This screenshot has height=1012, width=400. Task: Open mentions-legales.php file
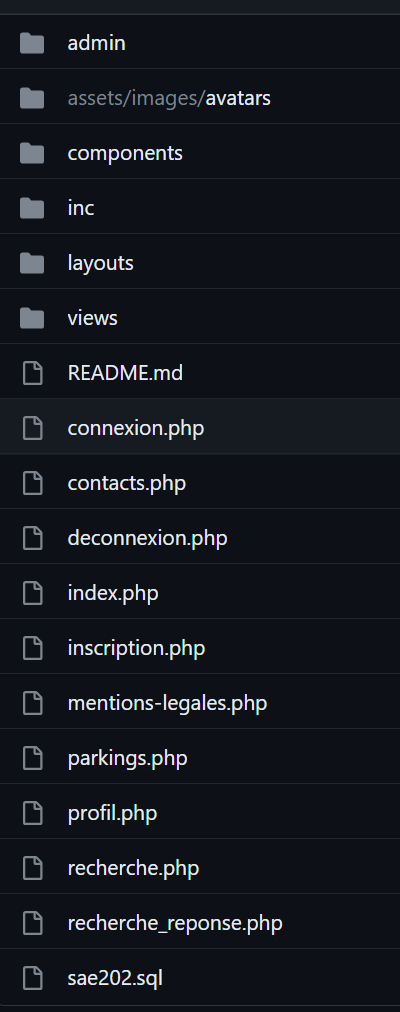tap(167, 703)
